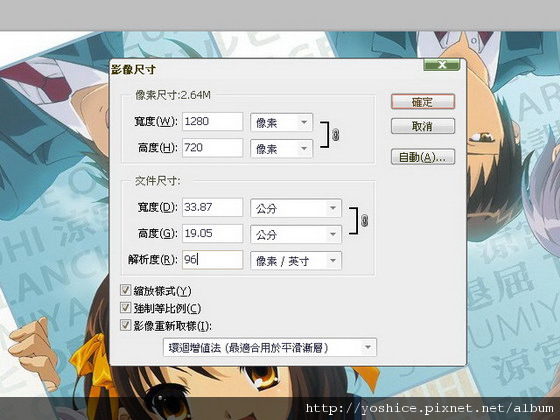Open the resolution unit 像素/英寸 dropdown
Screen dimensions: 560x420
[x=296, y=261]
